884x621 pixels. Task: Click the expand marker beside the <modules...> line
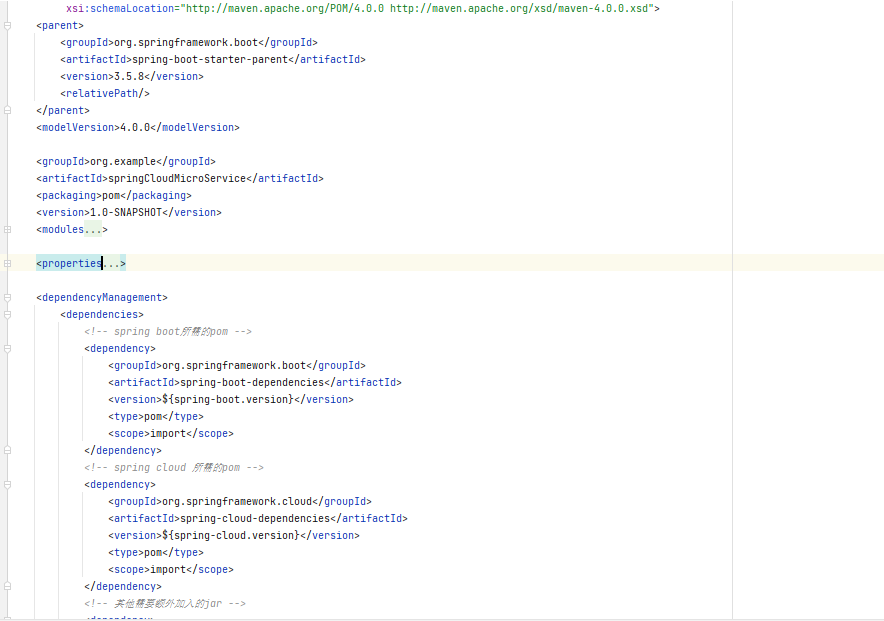point(7,229)
